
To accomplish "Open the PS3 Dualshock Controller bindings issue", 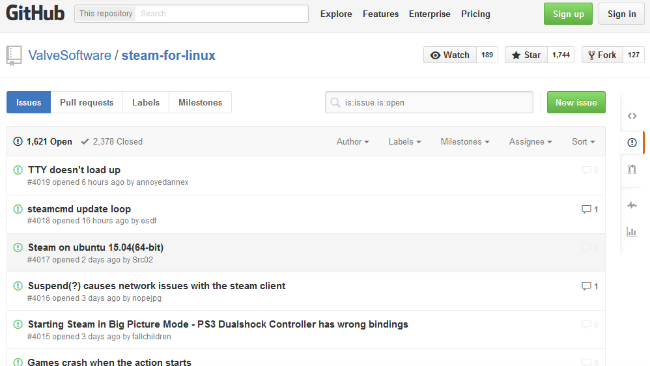I will click(218, 325).
